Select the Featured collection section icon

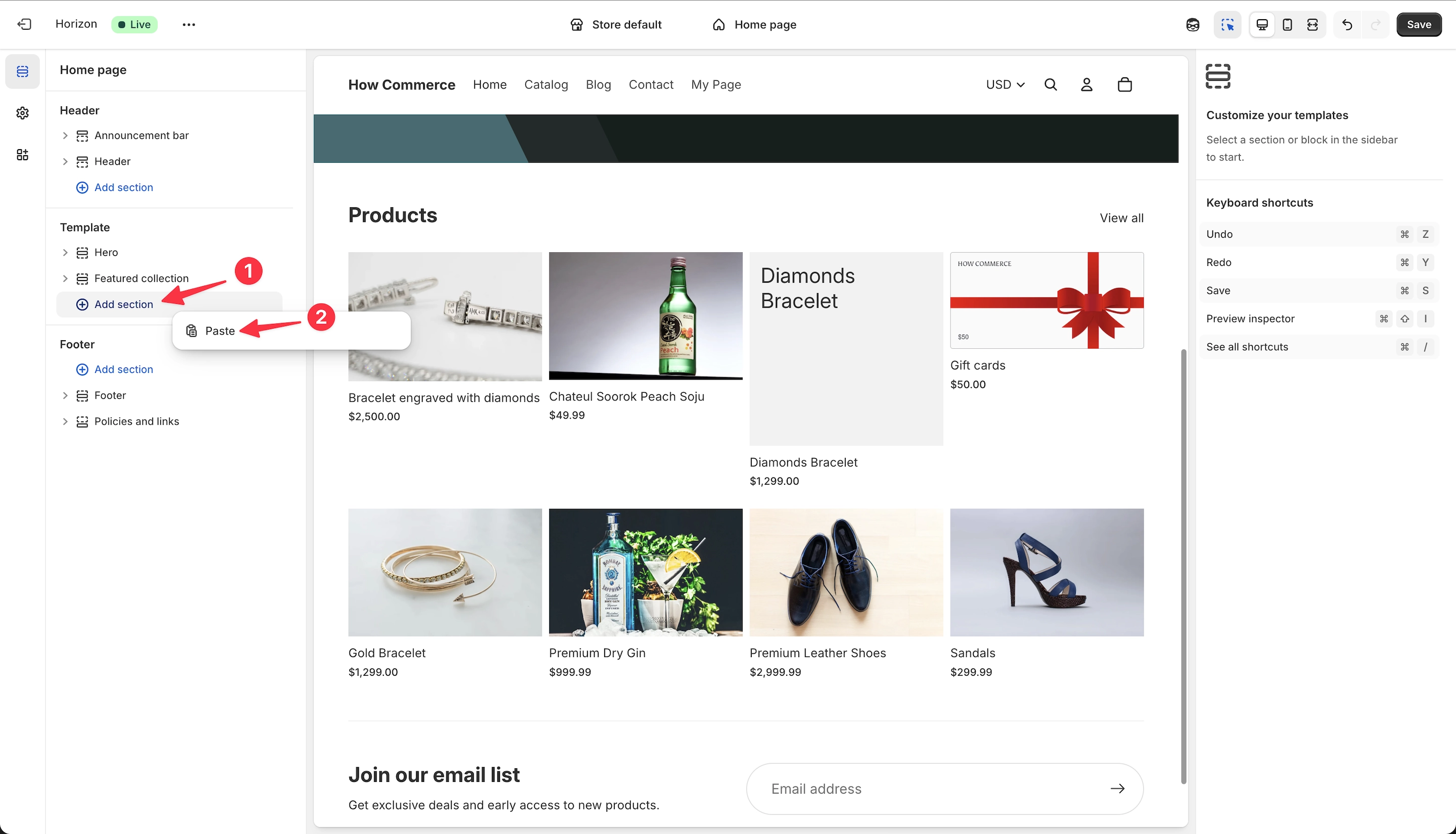82,279
